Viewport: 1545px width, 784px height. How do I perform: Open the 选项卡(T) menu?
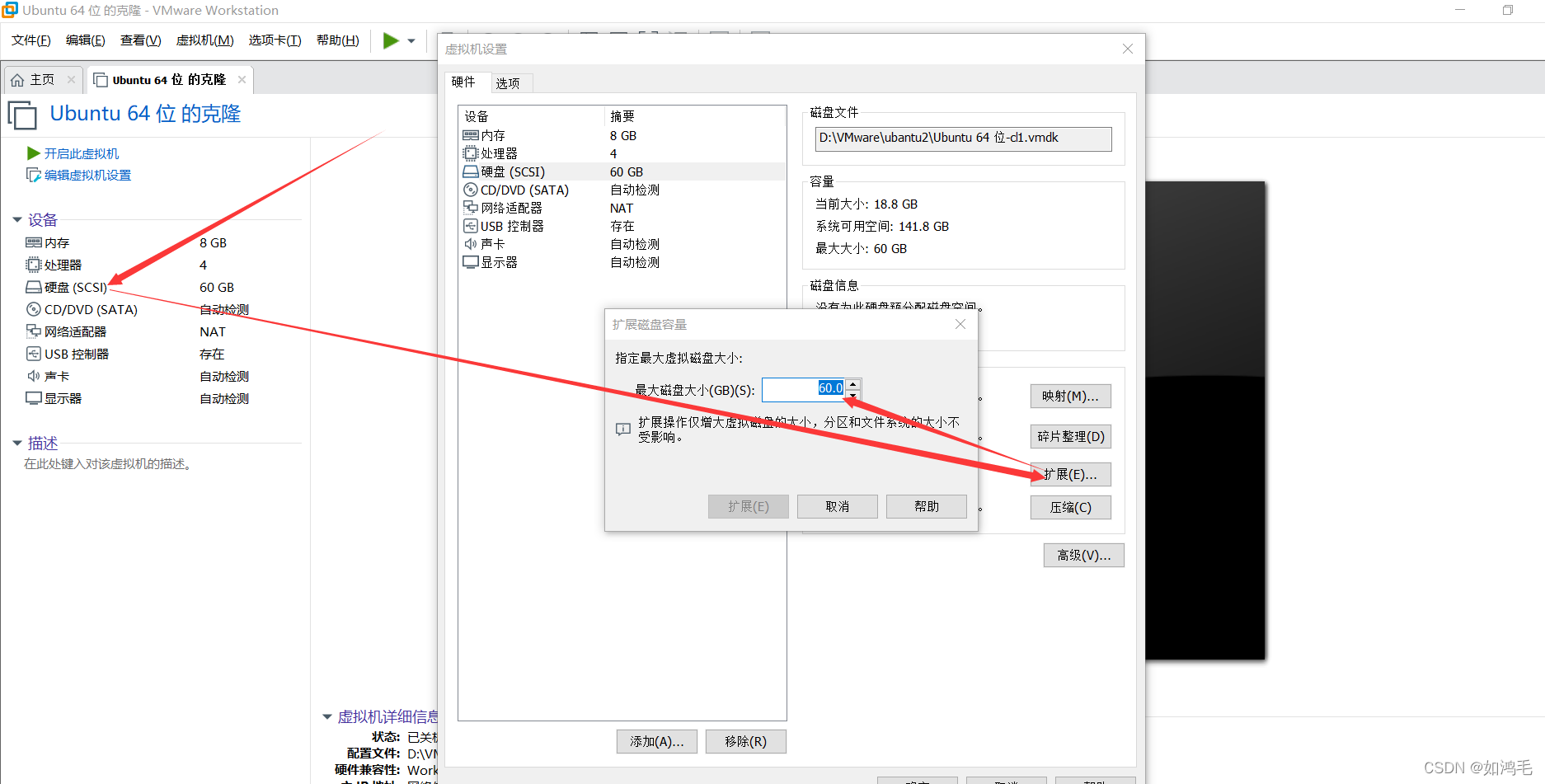[275, 40]
